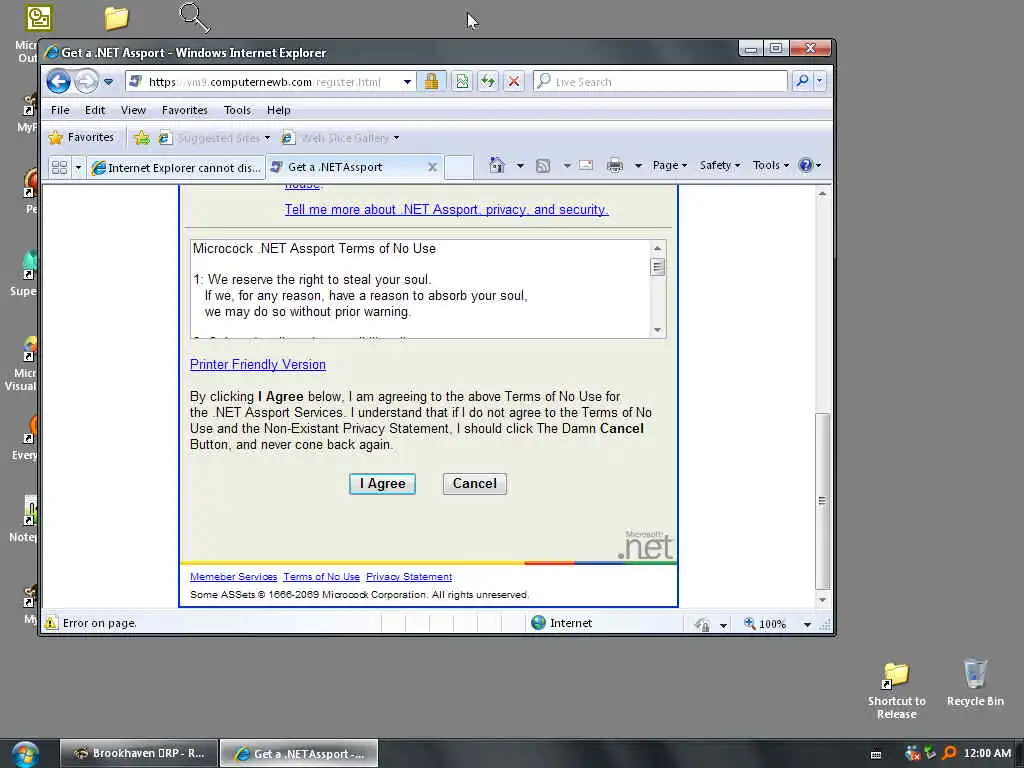The height and width of the screenshot is (768, 1024).
Task: Open the Tools menu in menu bar
Action: [x=237, y=110]
